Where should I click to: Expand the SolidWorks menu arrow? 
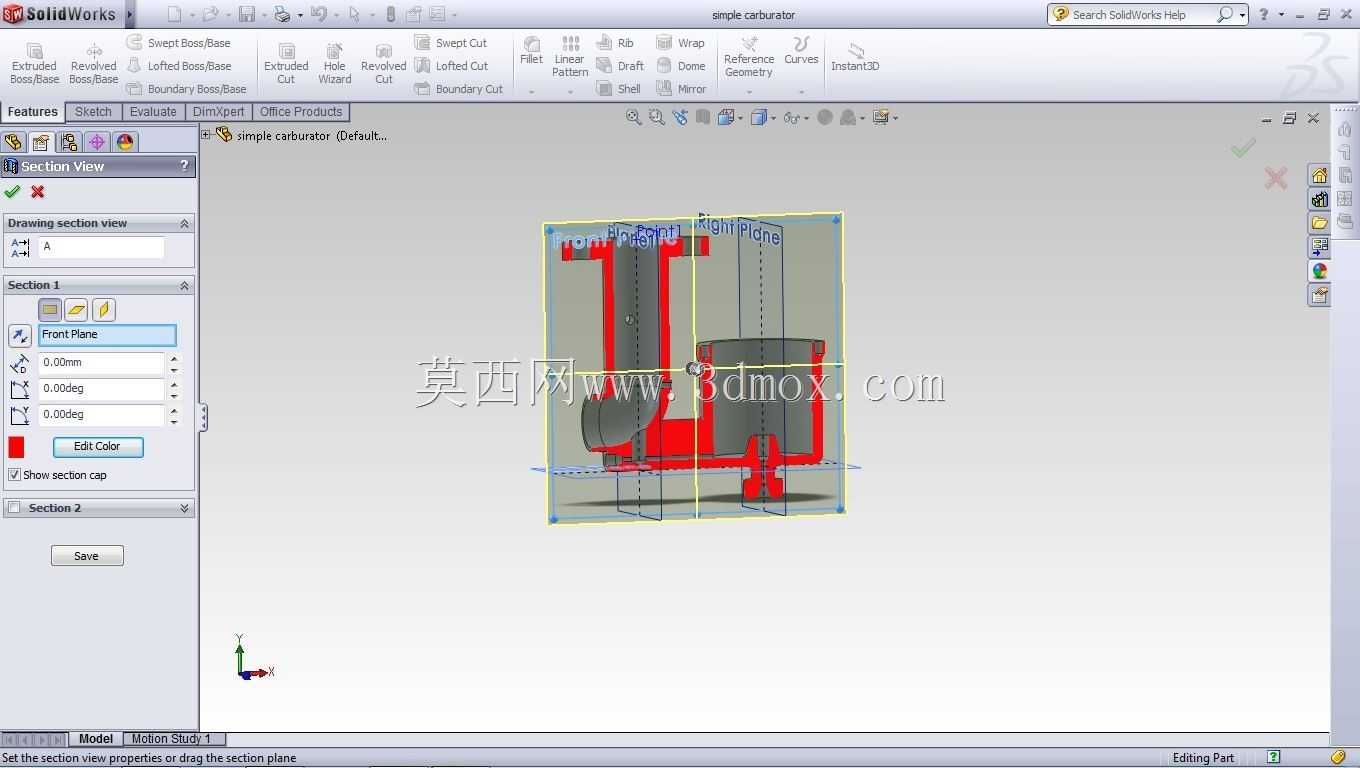tap(129, 14)
